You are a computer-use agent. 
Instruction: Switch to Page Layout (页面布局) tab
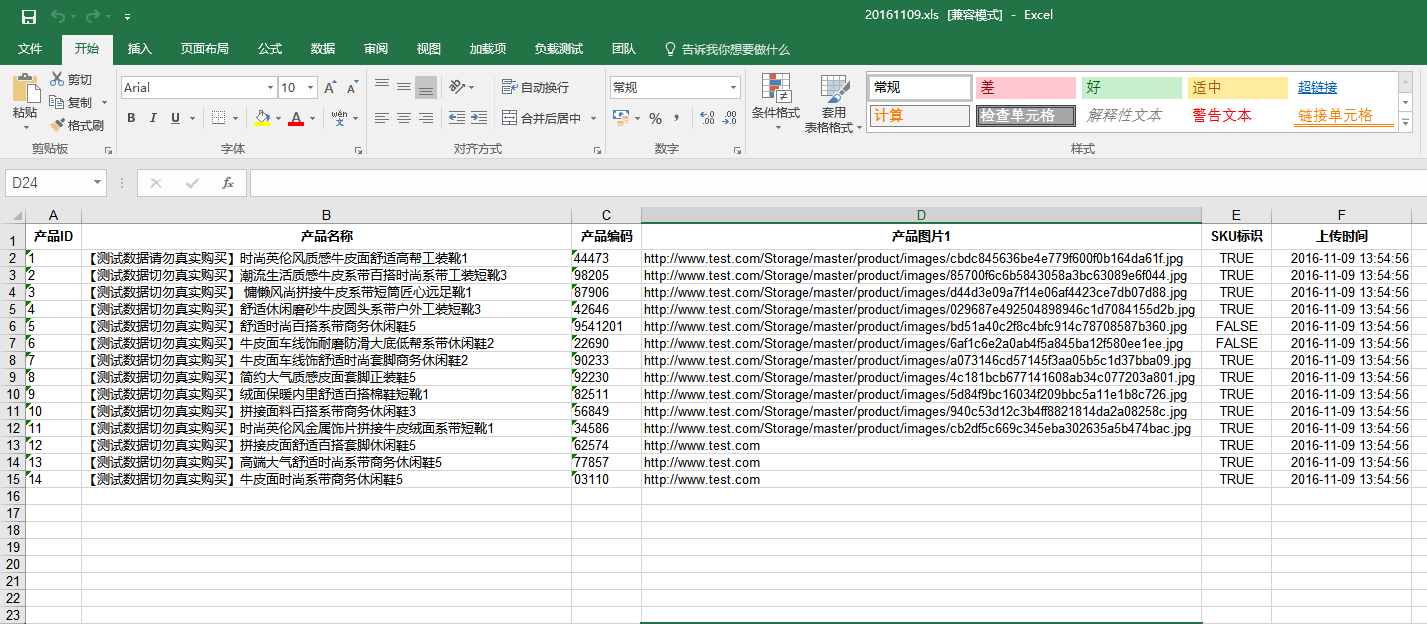[204, 49]
